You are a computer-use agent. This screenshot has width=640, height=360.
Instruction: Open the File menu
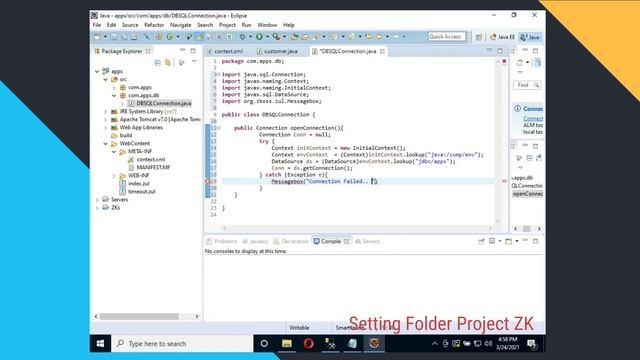[97, 25]
